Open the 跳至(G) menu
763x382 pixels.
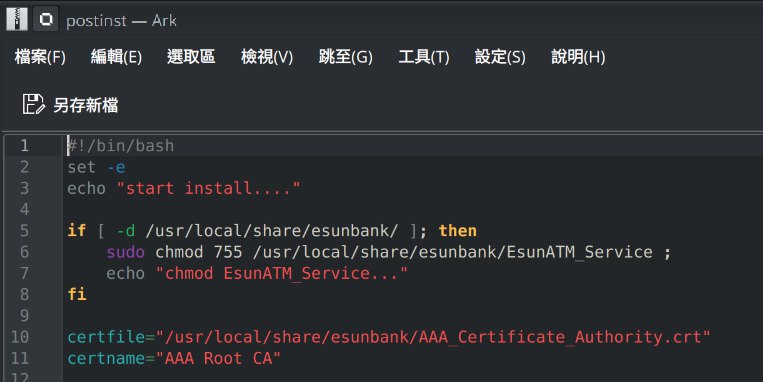[x=345, y=57]
